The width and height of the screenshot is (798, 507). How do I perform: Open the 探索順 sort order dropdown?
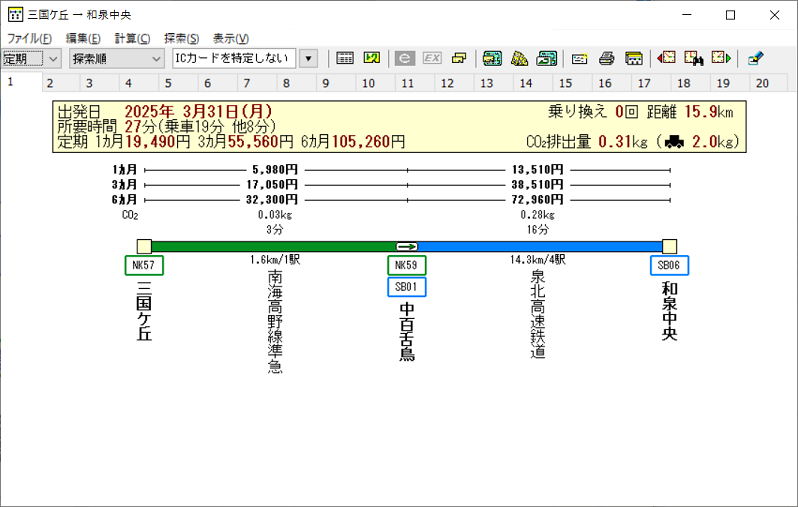[117, 59]
